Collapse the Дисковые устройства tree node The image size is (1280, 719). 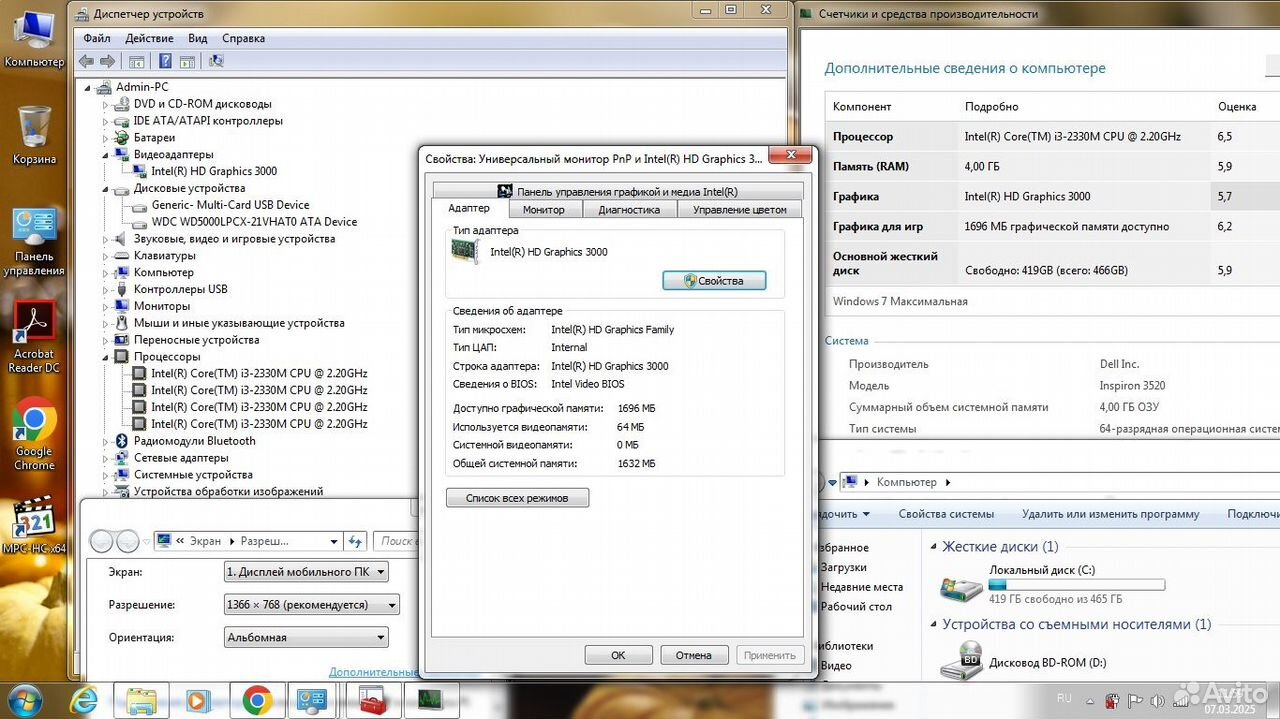point(106,188)
